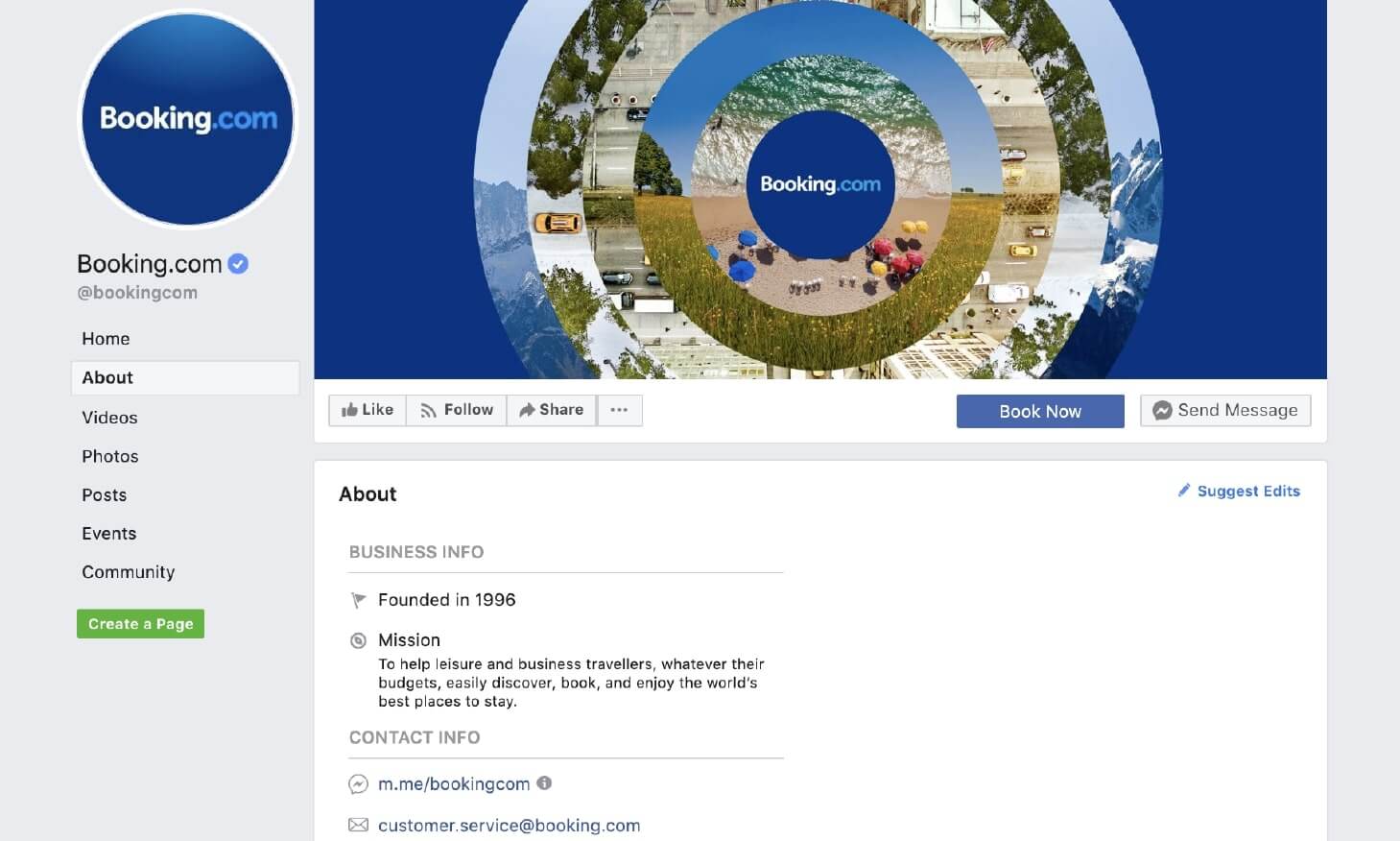Click the green Create a Page button

tap(140, 624)
